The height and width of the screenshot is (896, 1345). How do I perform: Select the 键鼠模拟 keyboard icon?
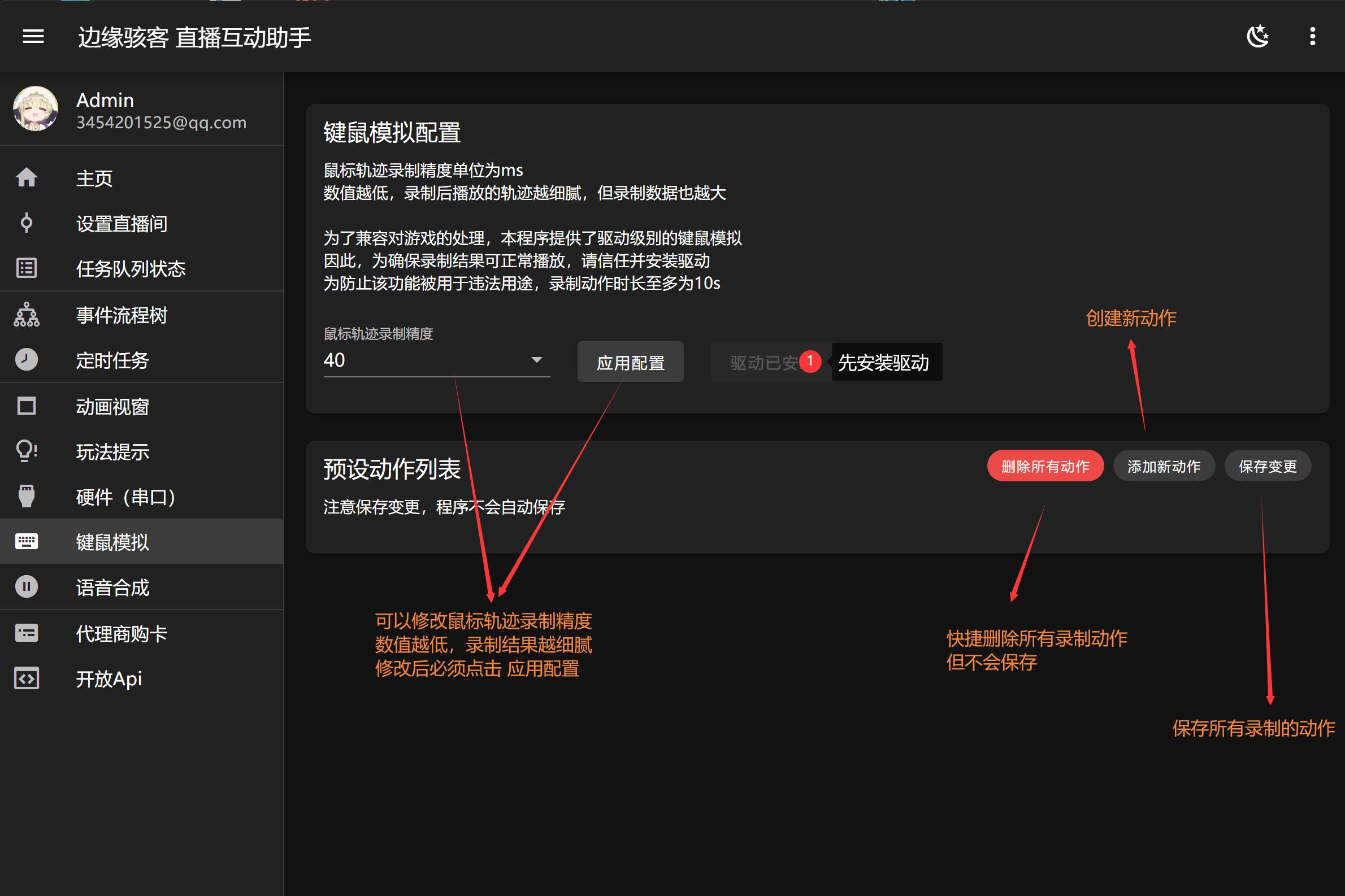tap(27, 541)
